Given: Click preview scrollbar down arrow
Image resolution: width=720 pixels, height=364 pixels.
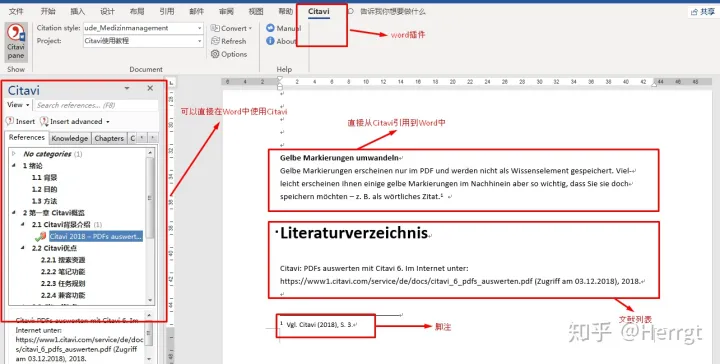Looking at the screenshot, I should coord(149,358).
